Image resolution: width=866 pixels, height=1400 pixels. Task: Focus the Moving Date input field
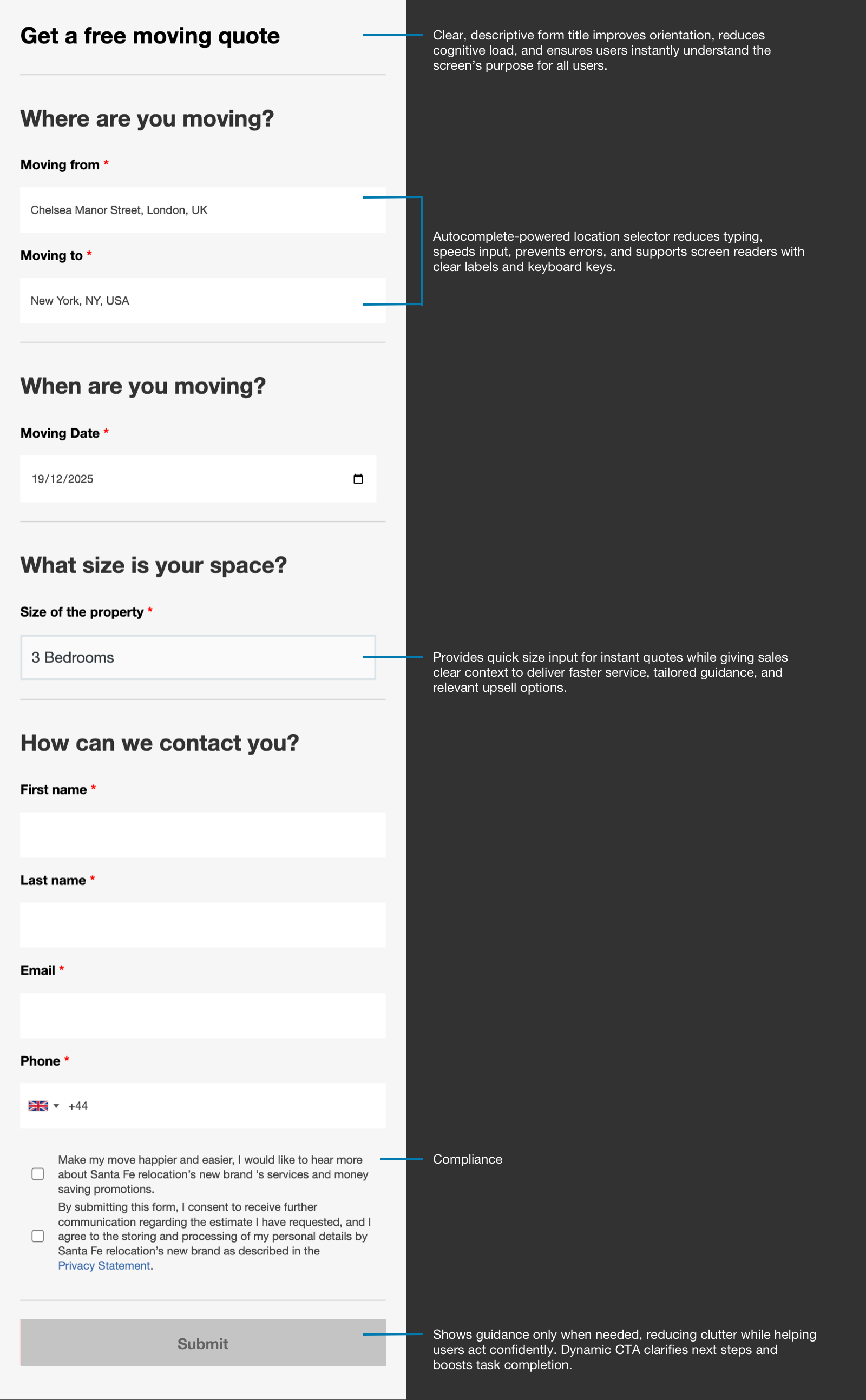click(183, 479)
